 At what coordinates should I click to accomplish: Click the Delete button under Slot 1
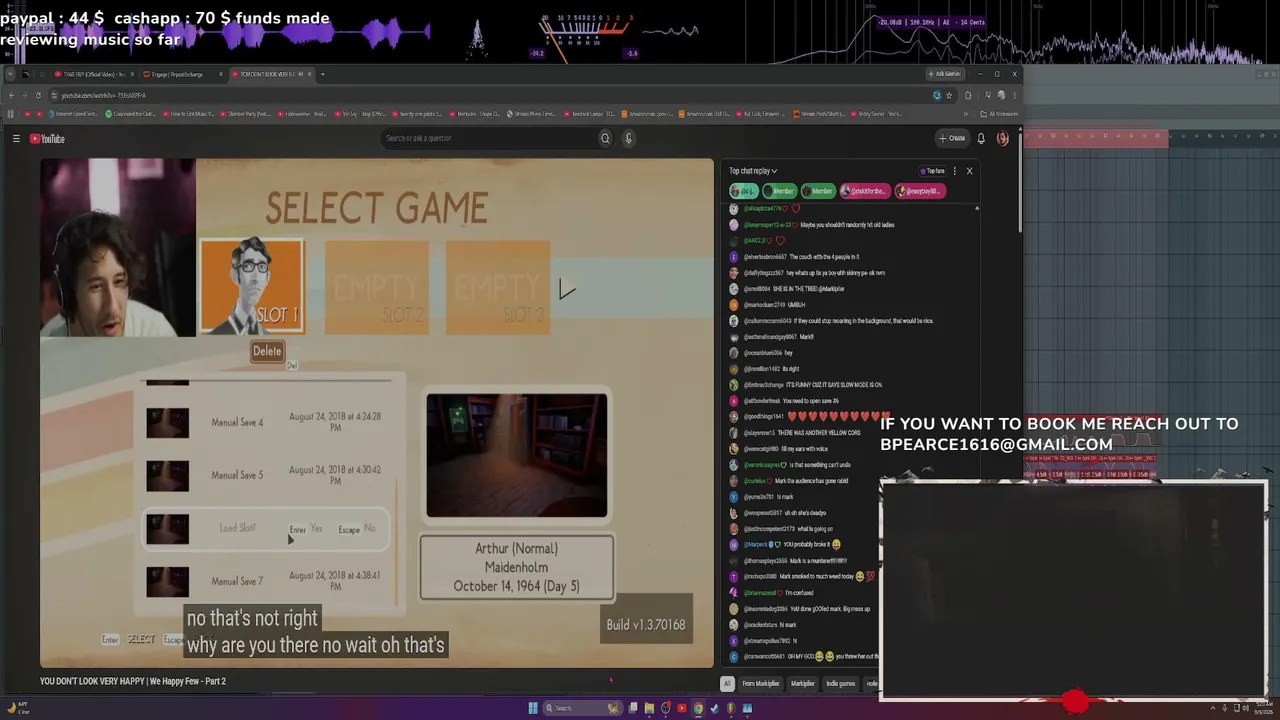click(x=267, y=351)
